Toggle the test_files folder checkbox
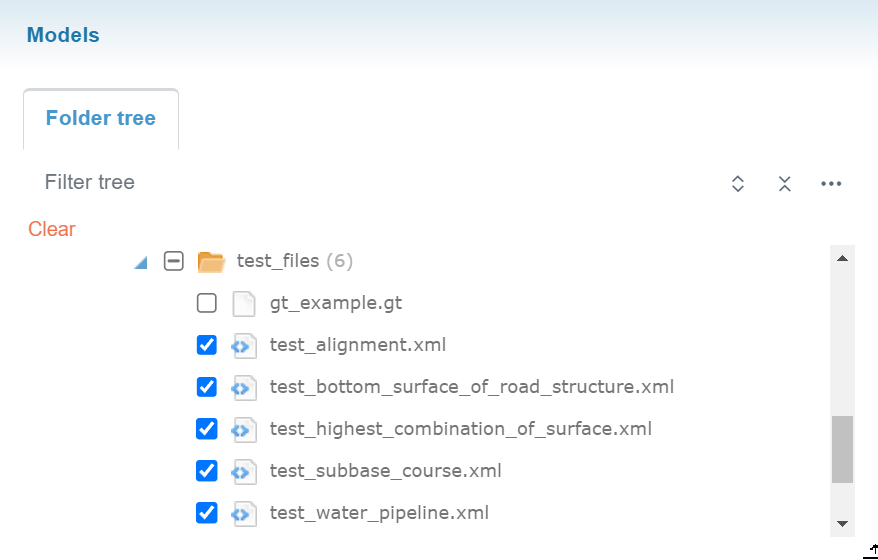This screenshot has height=560, width=878. coord(173,261)
